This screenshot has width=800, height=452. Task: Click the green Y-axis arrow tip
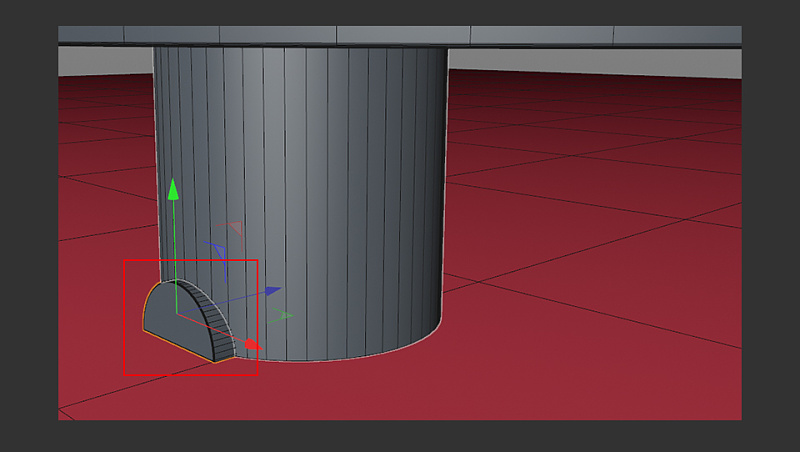[173, 187]
